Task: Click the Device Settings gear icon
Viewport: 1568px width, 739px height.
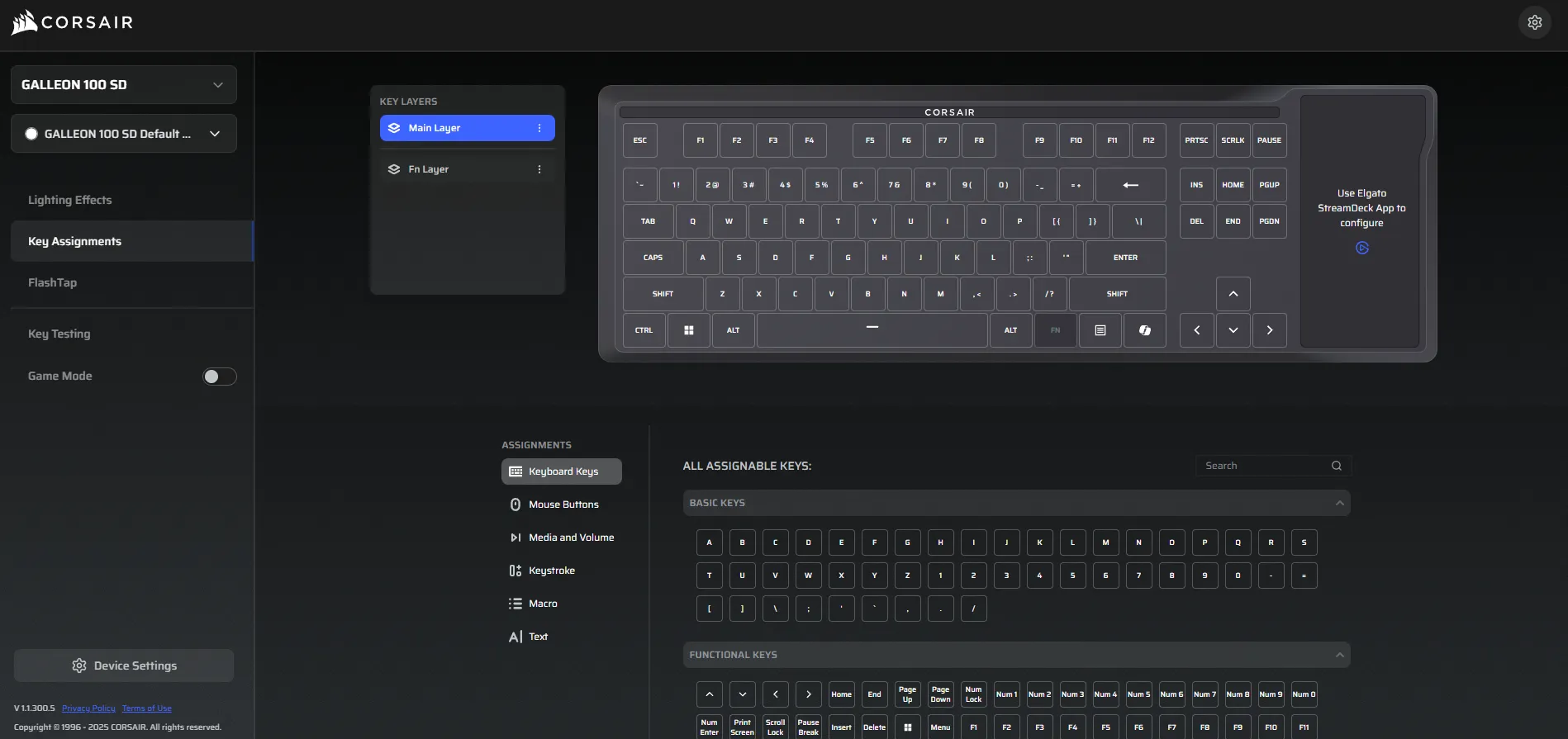Action: (79, 666)
